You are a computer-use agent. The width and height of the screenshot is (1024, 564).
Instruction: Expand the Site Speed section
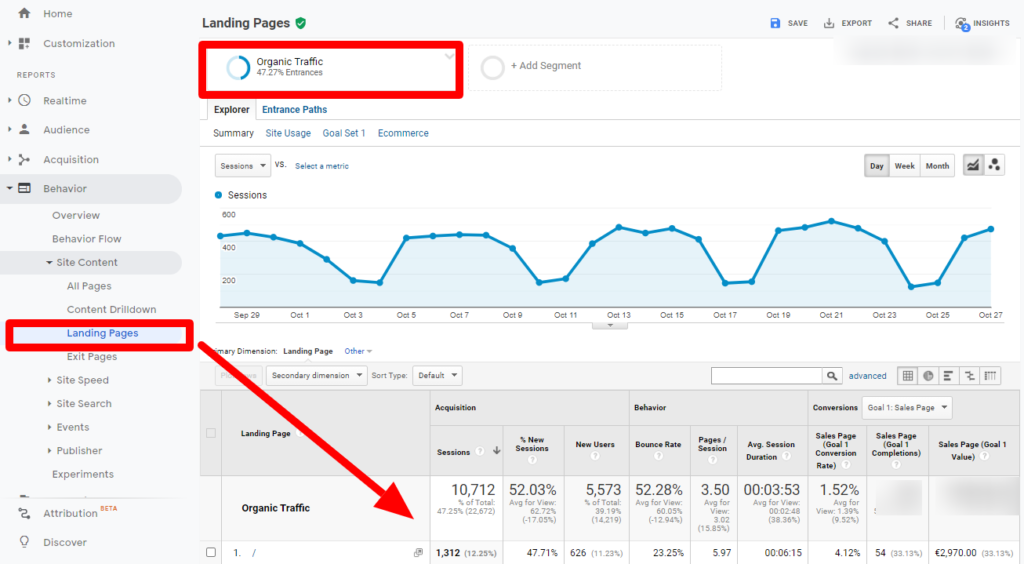tap(49, 380)
